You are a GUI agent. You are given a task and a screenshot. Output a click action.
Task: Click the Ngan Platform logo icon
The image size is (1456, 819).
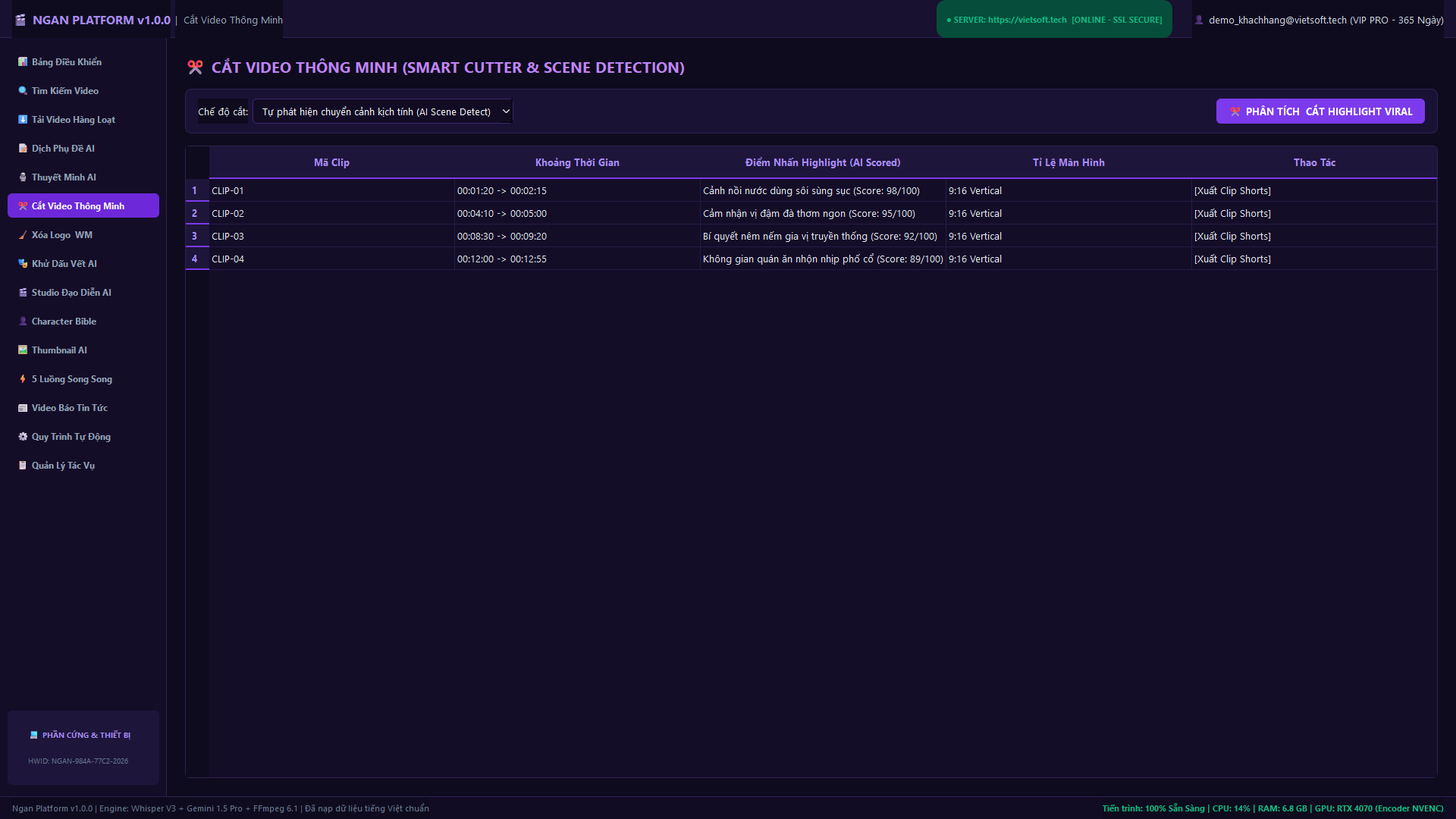[20, 20]
